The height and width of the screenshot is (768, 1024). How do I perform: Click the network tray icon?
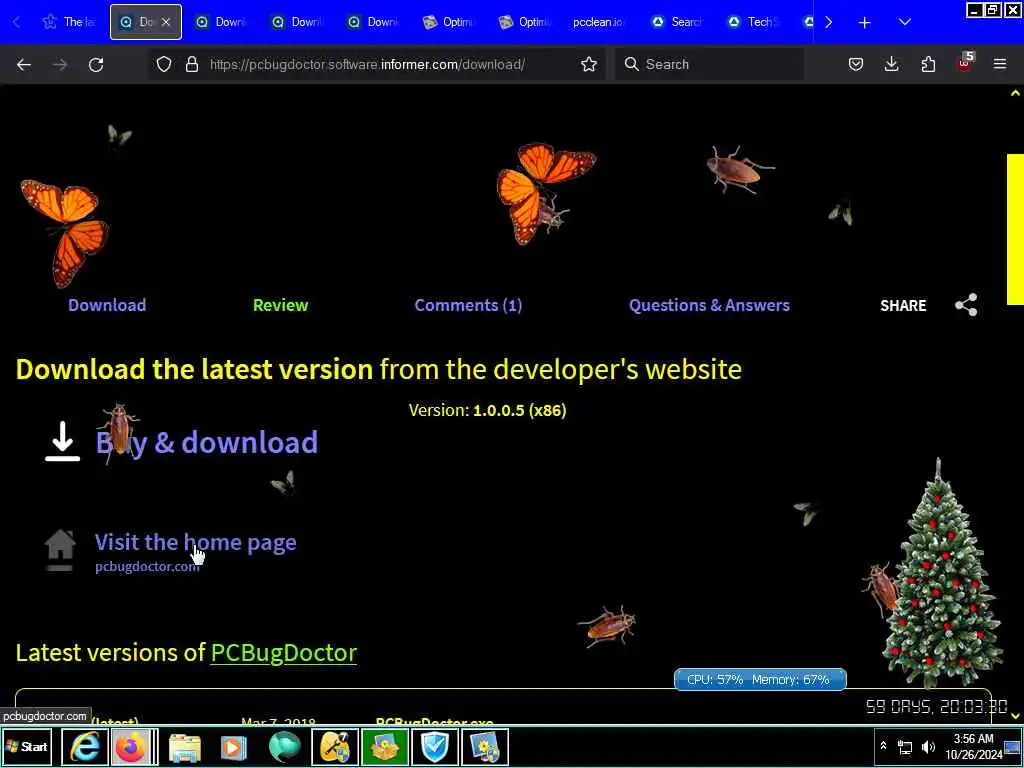[905, 746]
